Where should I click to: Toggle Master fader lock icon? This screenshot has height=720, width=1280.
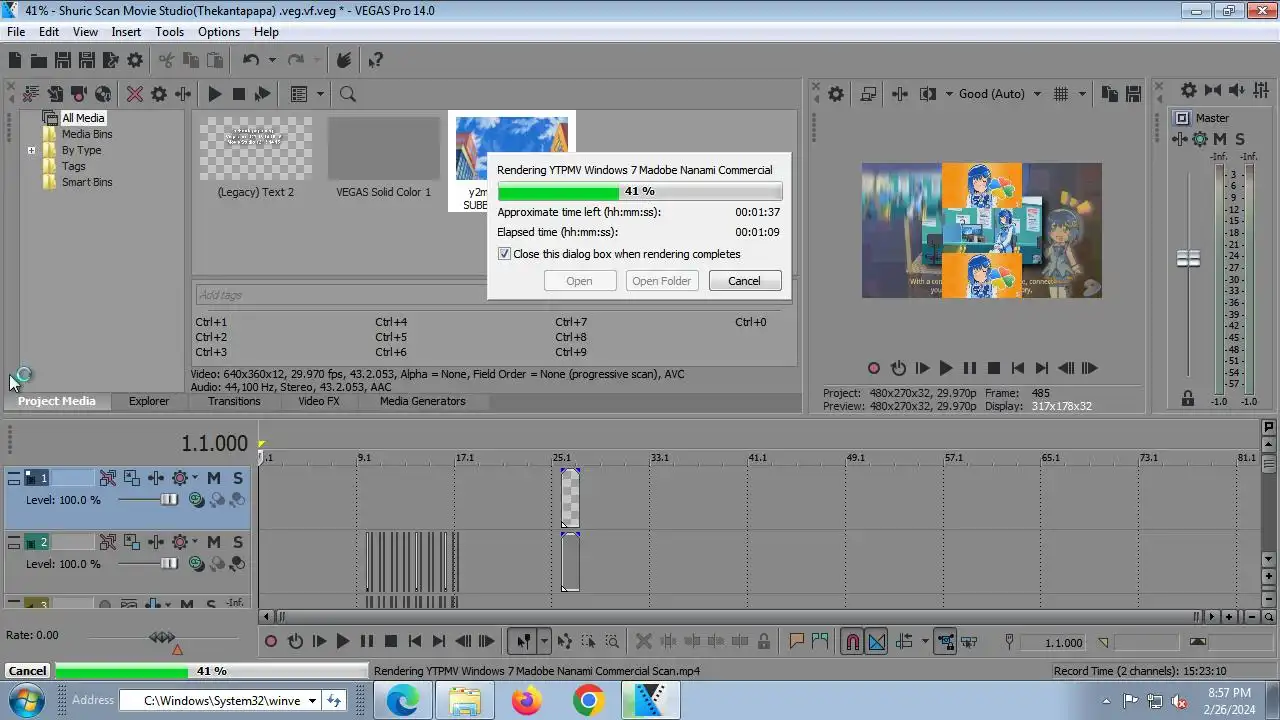pos(1187,398)
